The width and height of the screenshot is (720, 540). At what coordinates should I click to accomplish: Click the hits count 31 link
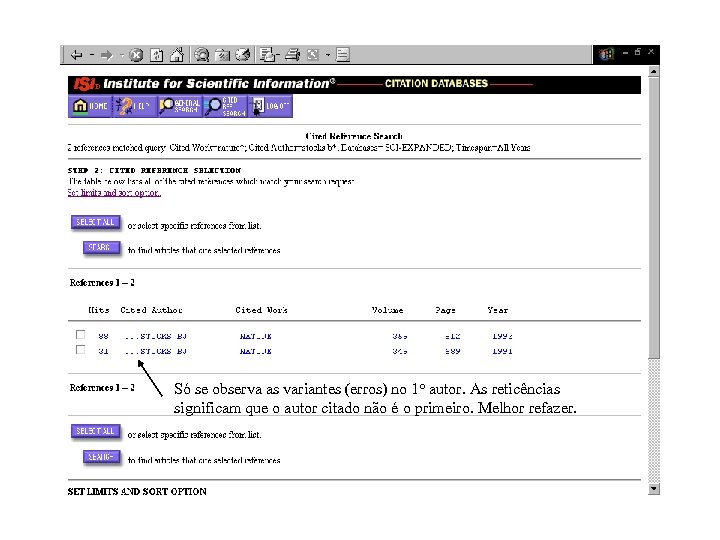[103, 351]
